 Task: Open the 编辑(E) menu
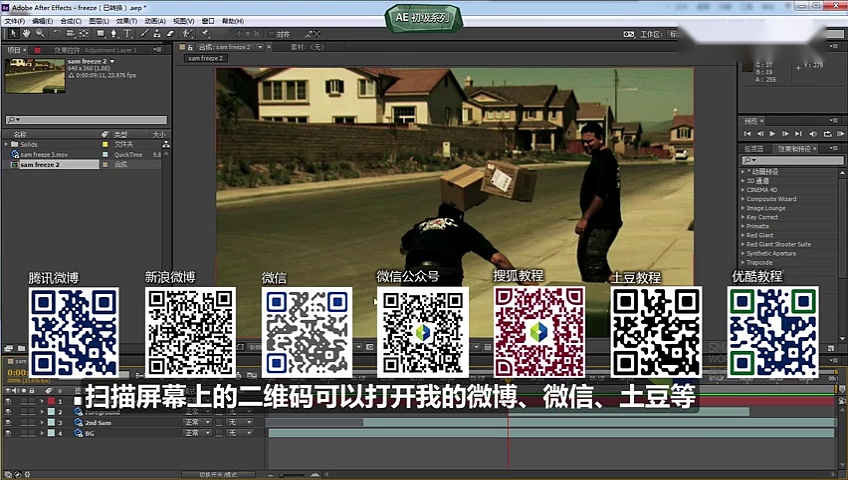click(42, 21)
